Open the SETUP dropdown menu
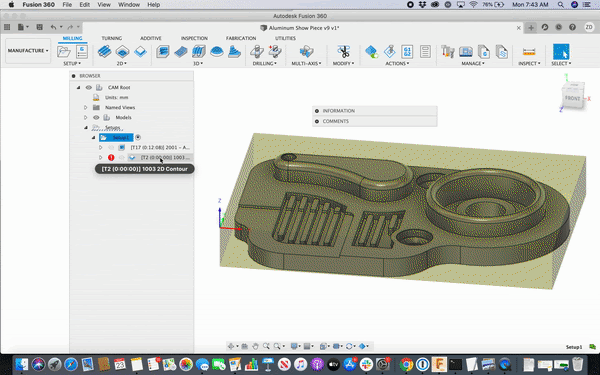 point(72,64)
